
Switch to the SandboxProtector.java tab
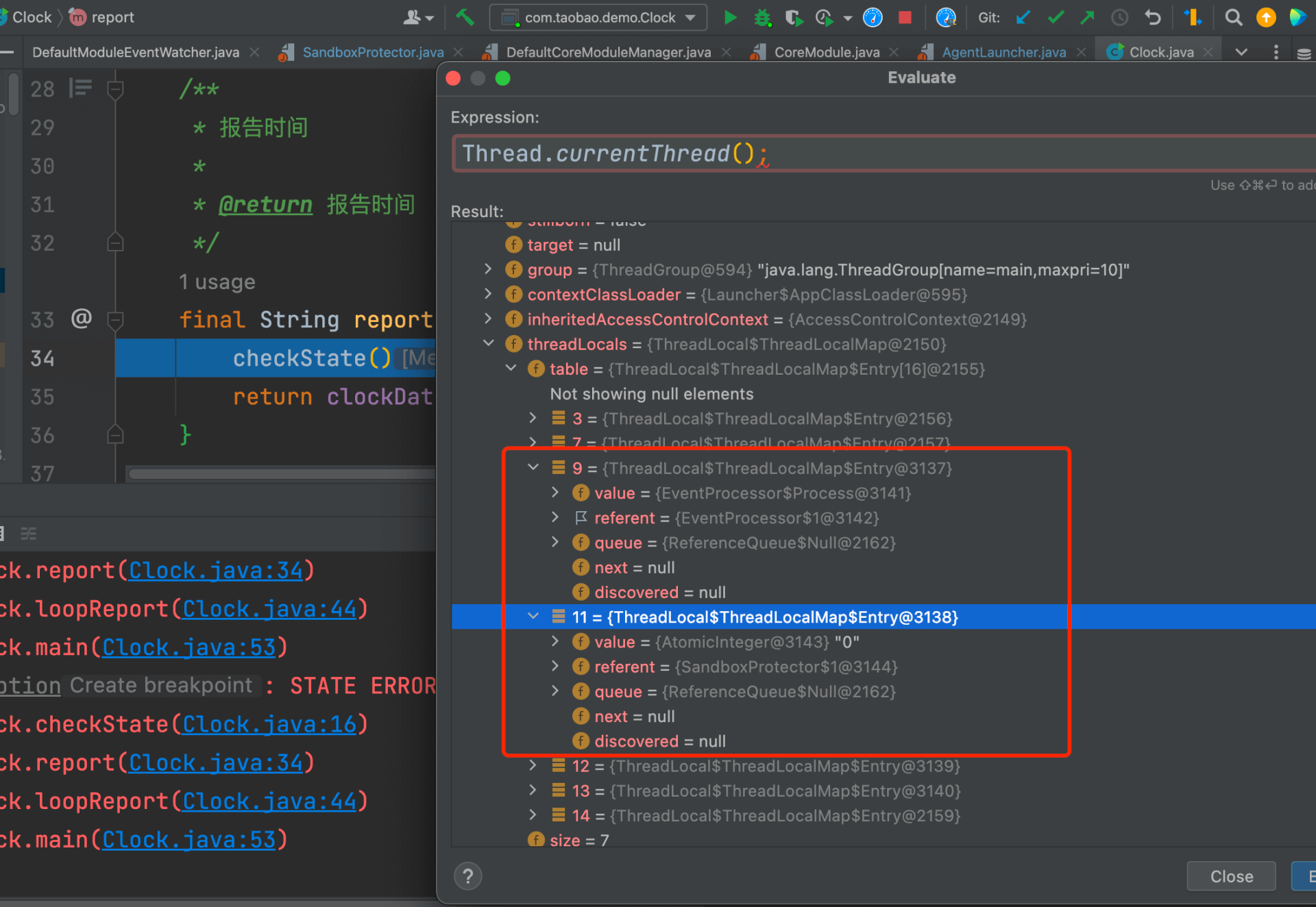[373, 52]
